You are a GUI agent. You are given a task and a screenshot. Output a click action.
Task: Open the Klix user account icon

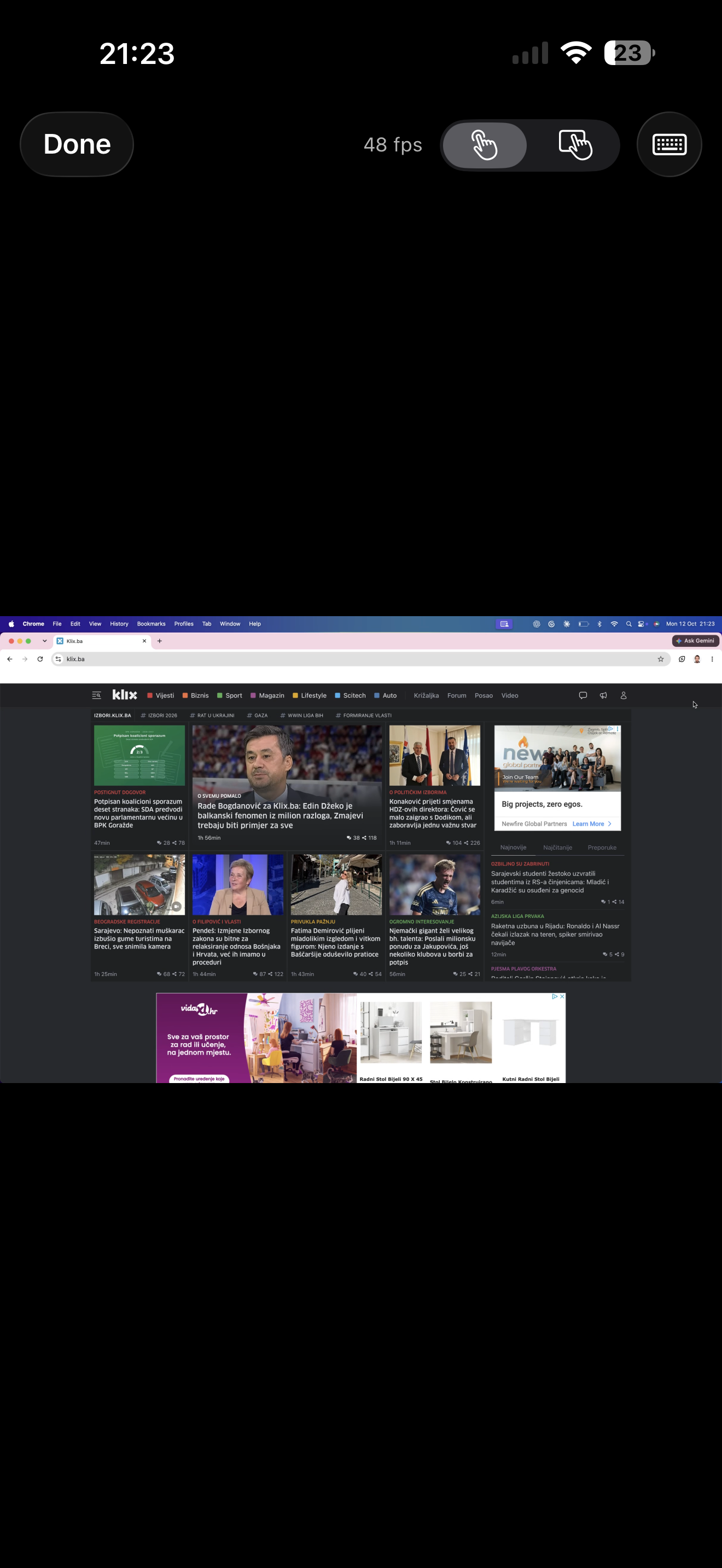tap(624, 695)
